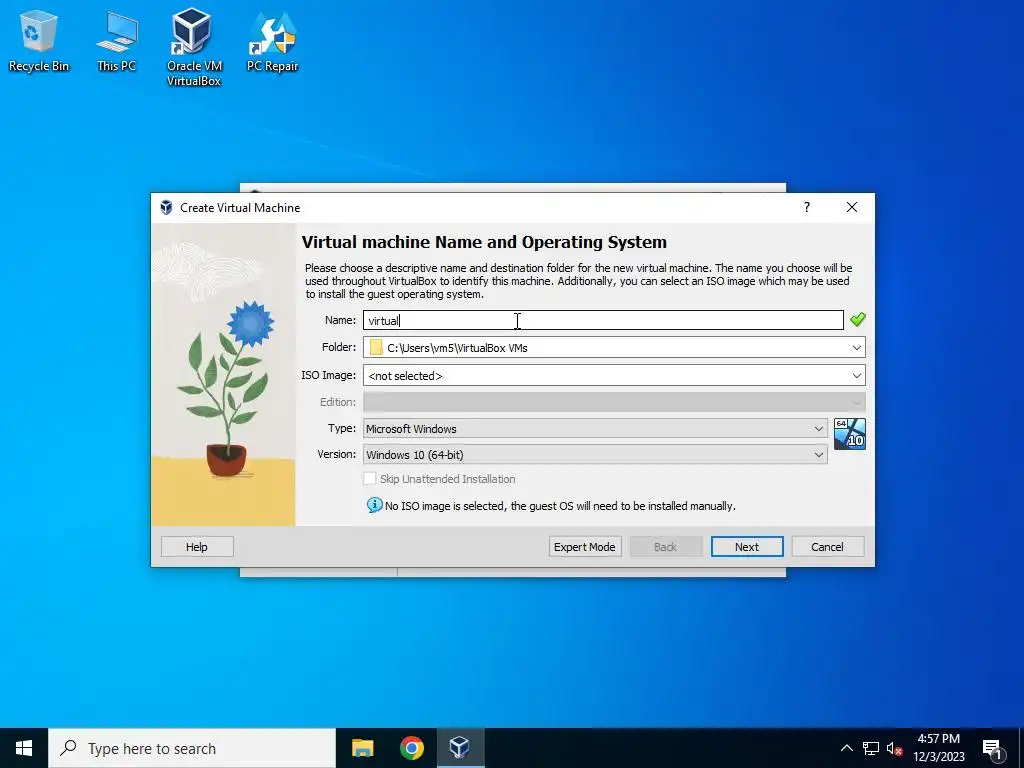
Task: Click into the Name text field
Action: click(603, 320)
